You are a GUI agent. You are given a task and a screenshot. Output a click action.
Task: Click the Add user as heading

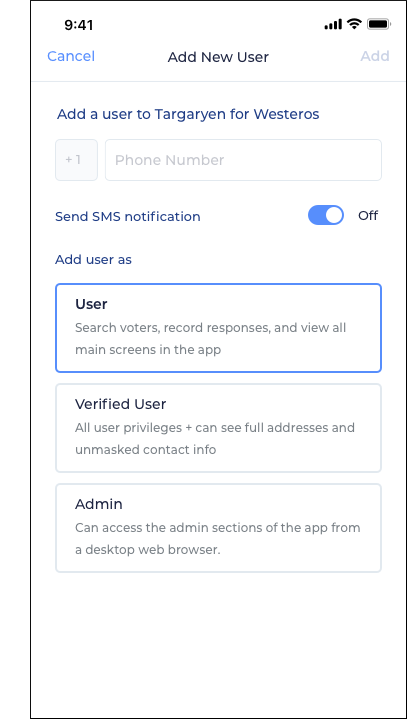tap(94, 260)
